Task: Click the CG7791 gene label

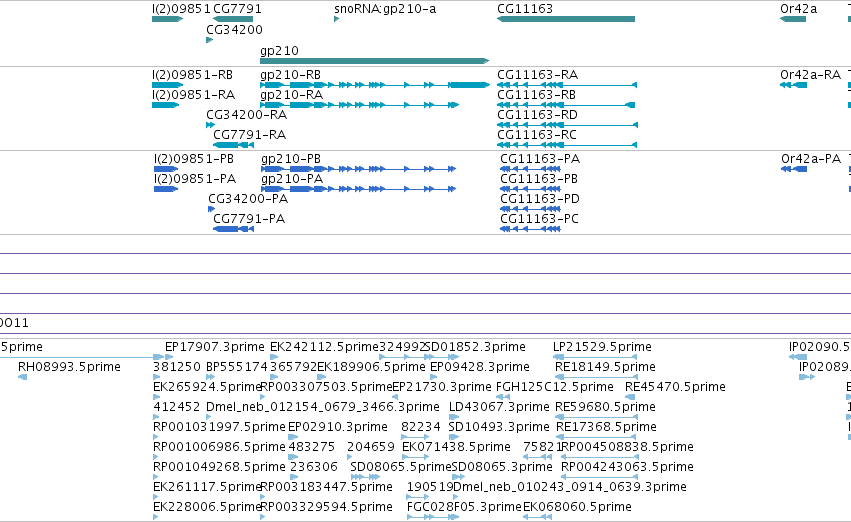Action: [237, 9]
